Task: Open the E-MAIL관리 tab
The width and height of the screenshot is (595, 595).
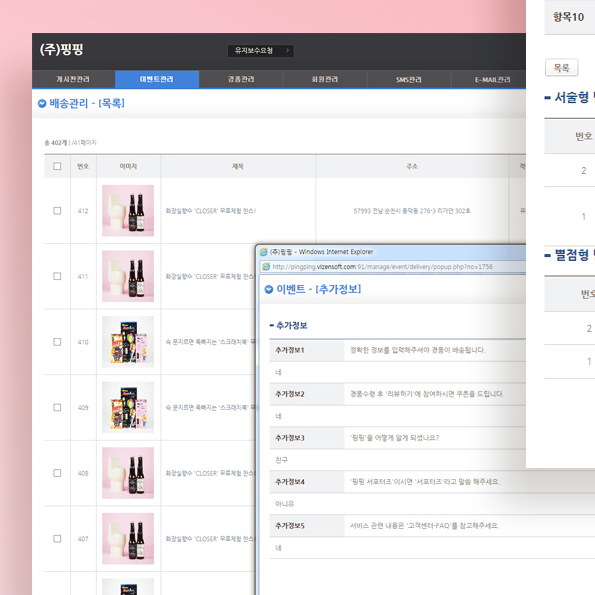Action: coord(489,79)
